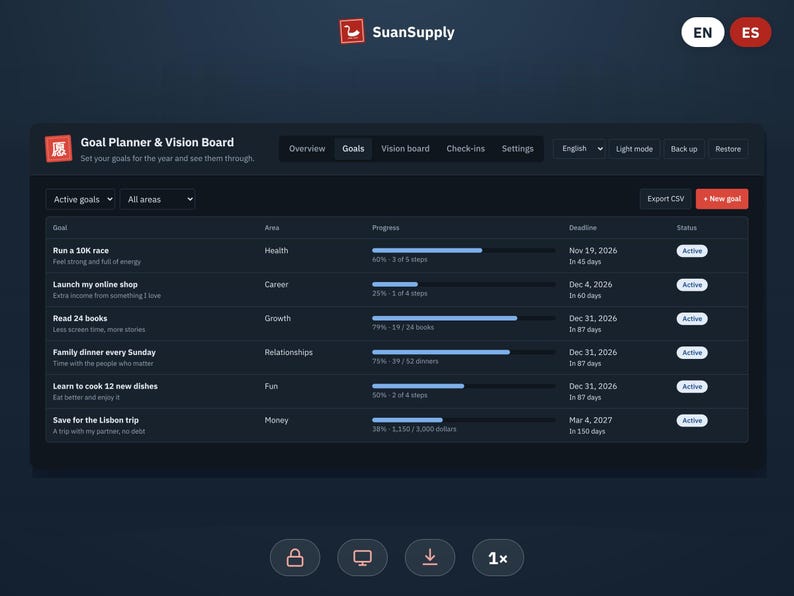Click the 'Deadline' column header
794x596 pixels.
coord(582,228)
